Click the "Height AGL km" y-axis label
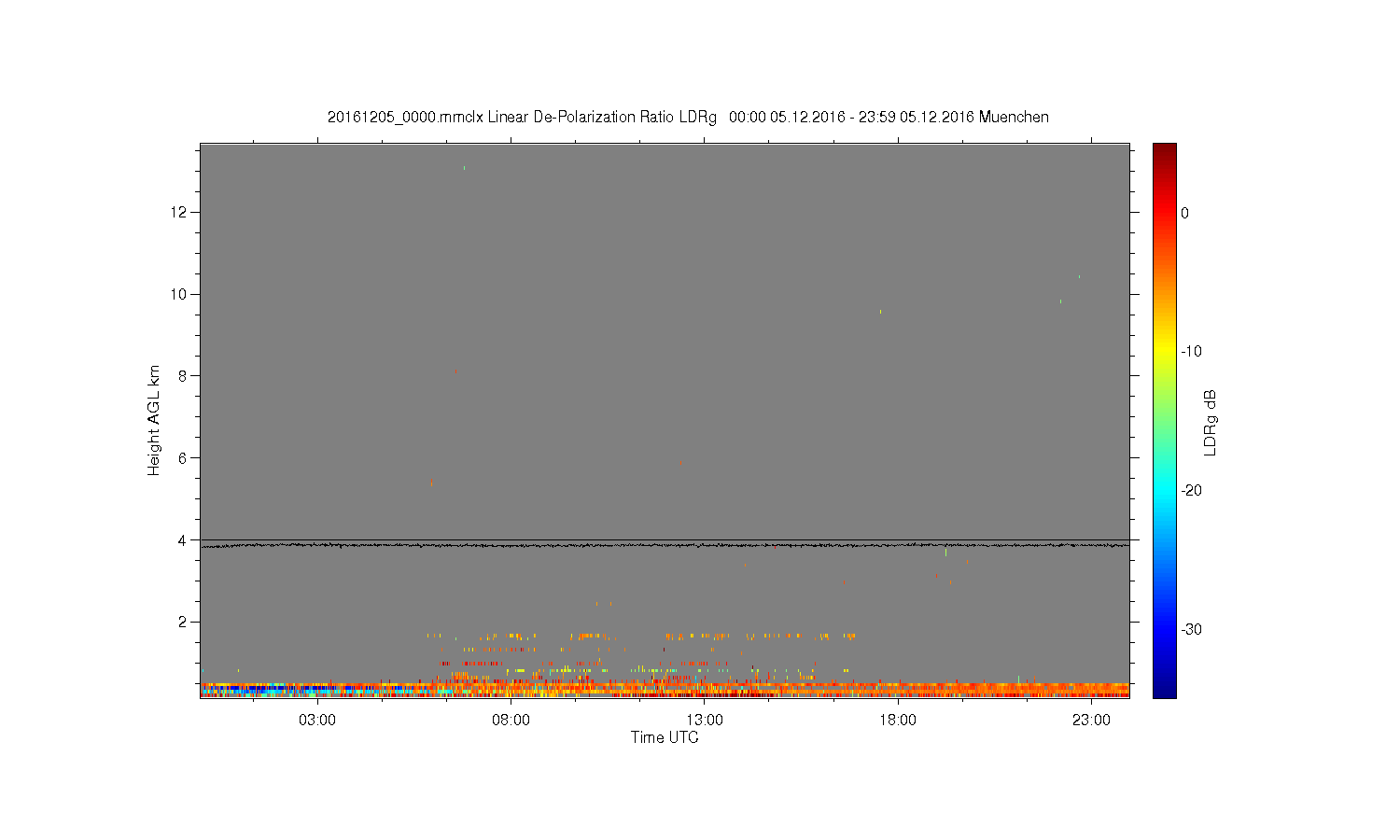The image size is (1400, 840). [x=154, y=420]
